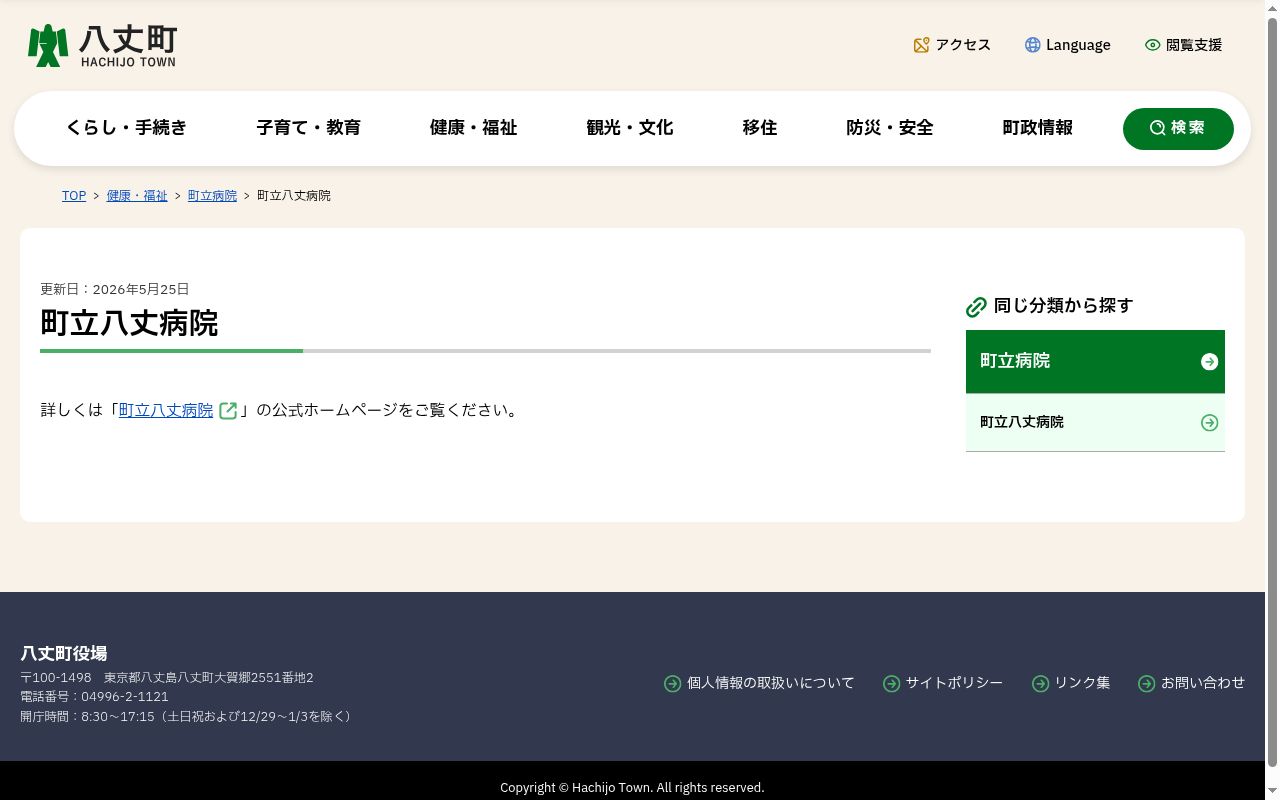This screenshot has width=1280, height=800.
Task: Select 町立八丈病院 text in the sidebar list
Action: point(1021,423)
